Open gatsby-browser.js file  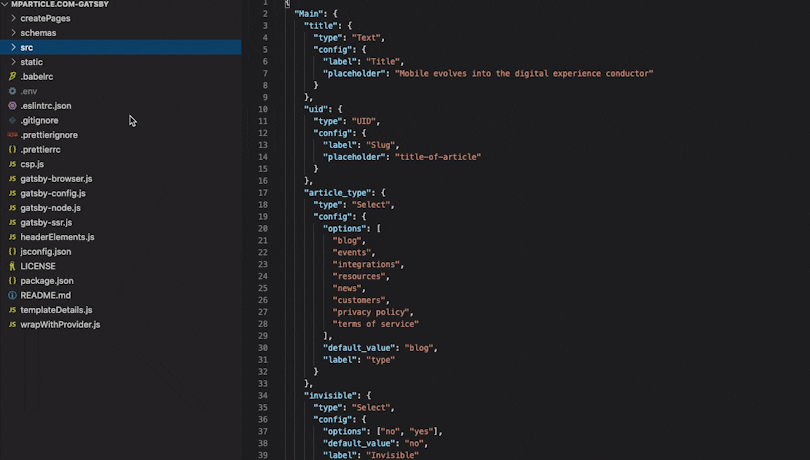coord(56,178)
